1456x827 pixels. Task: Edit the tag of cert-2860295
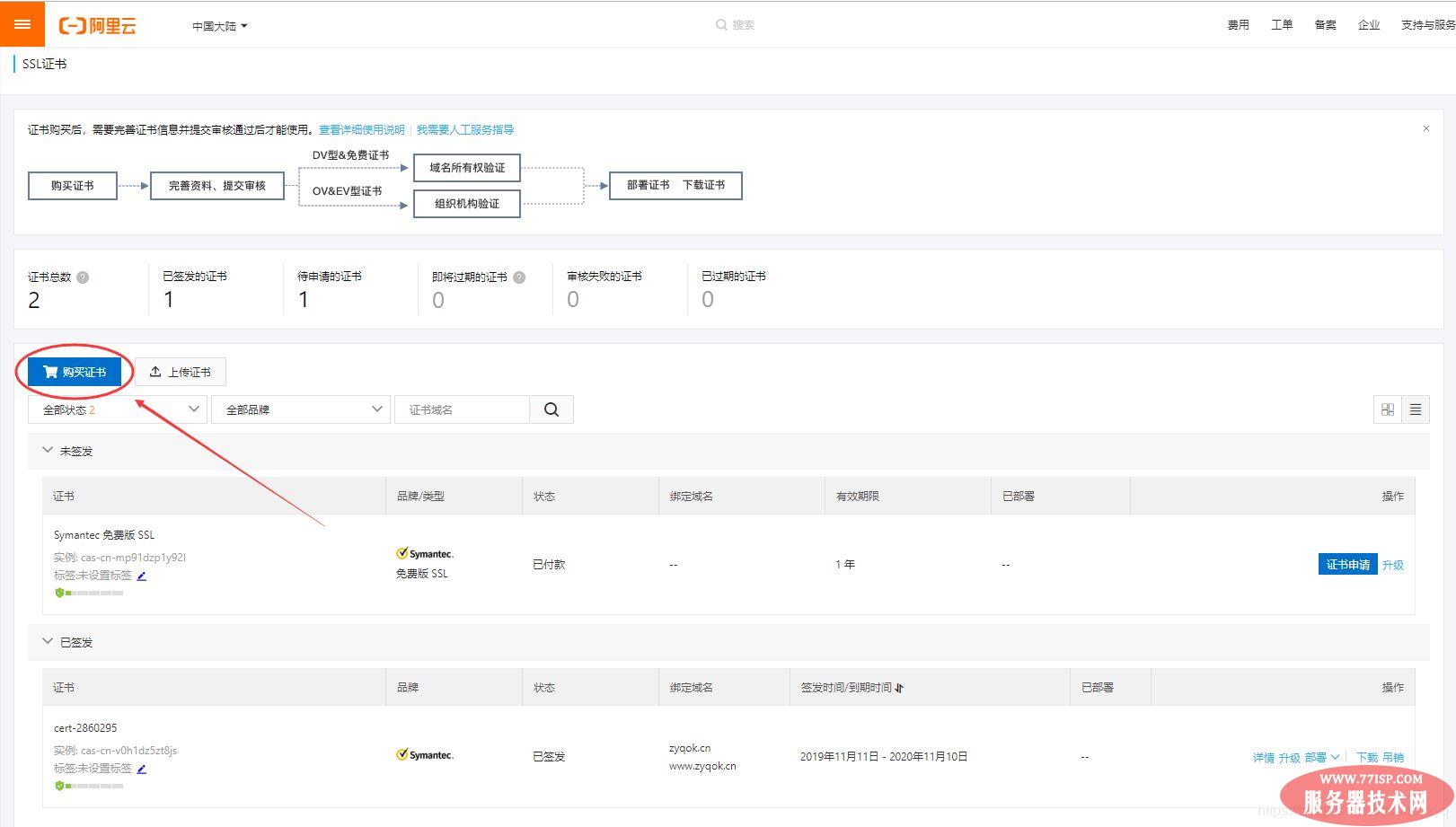(x=141, y=769)
